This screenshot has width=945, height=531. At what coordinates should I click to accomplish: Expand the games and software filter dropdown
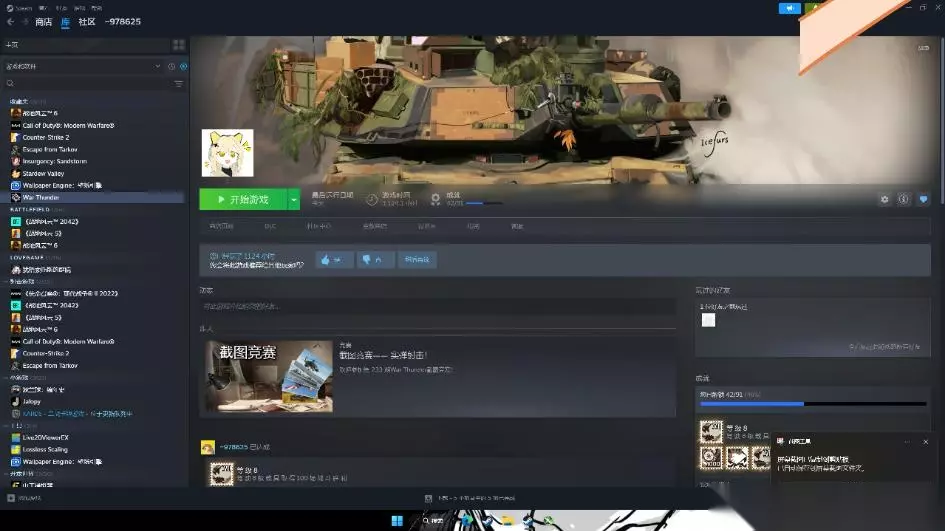83,66
